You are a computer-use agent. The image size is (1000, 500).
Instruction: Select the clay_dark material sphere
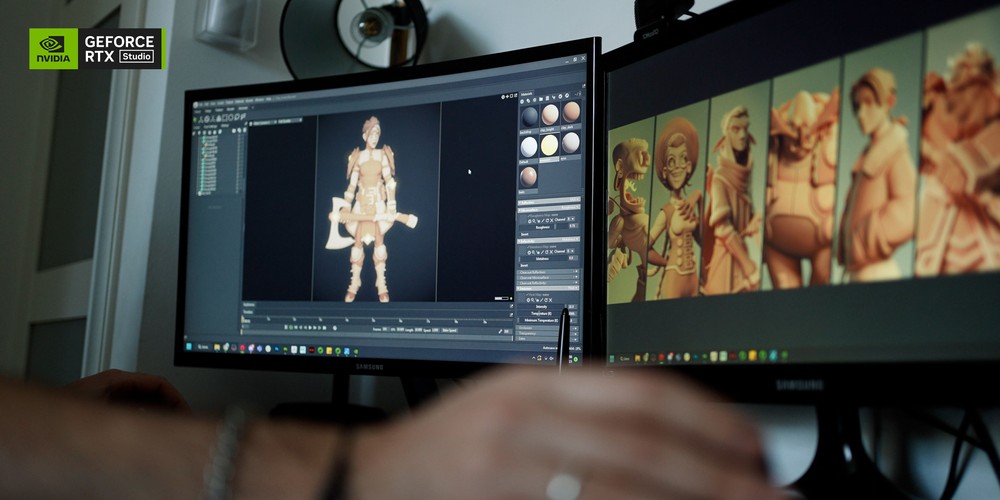(571, 112)
